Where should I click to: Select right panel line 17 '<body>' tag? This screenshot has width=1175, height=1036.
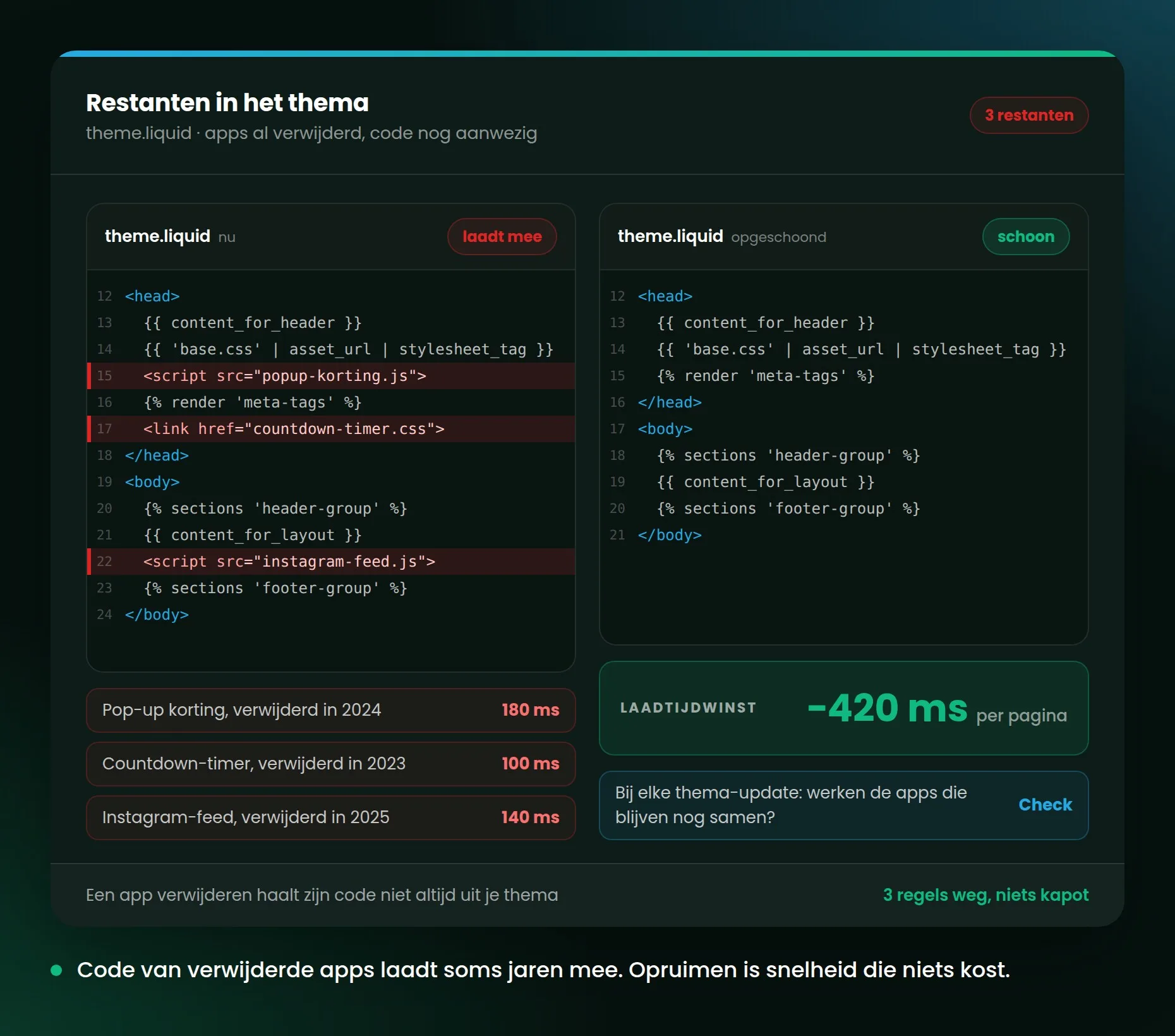click(665, 429)
